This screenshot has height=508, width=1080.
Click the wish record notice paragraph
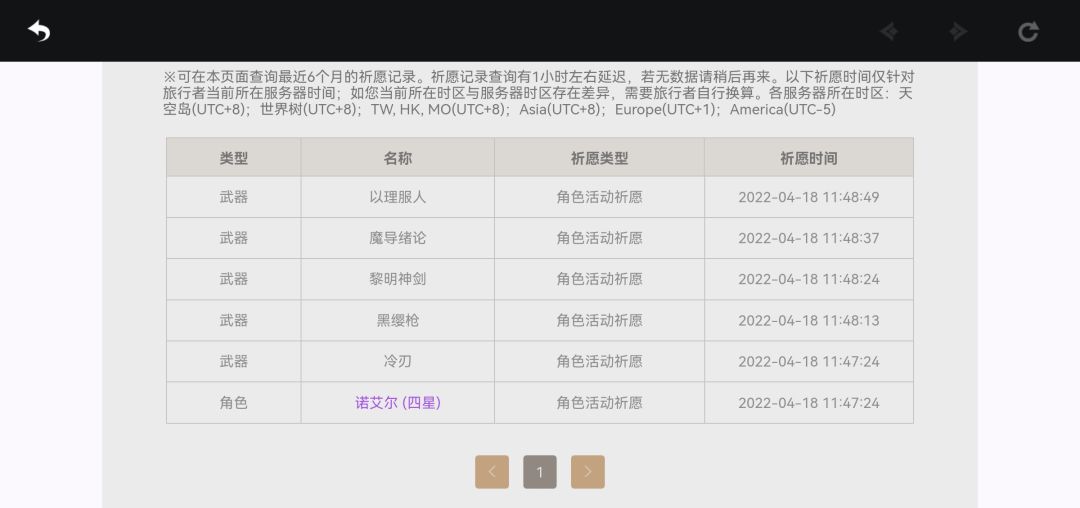point(539,93)
